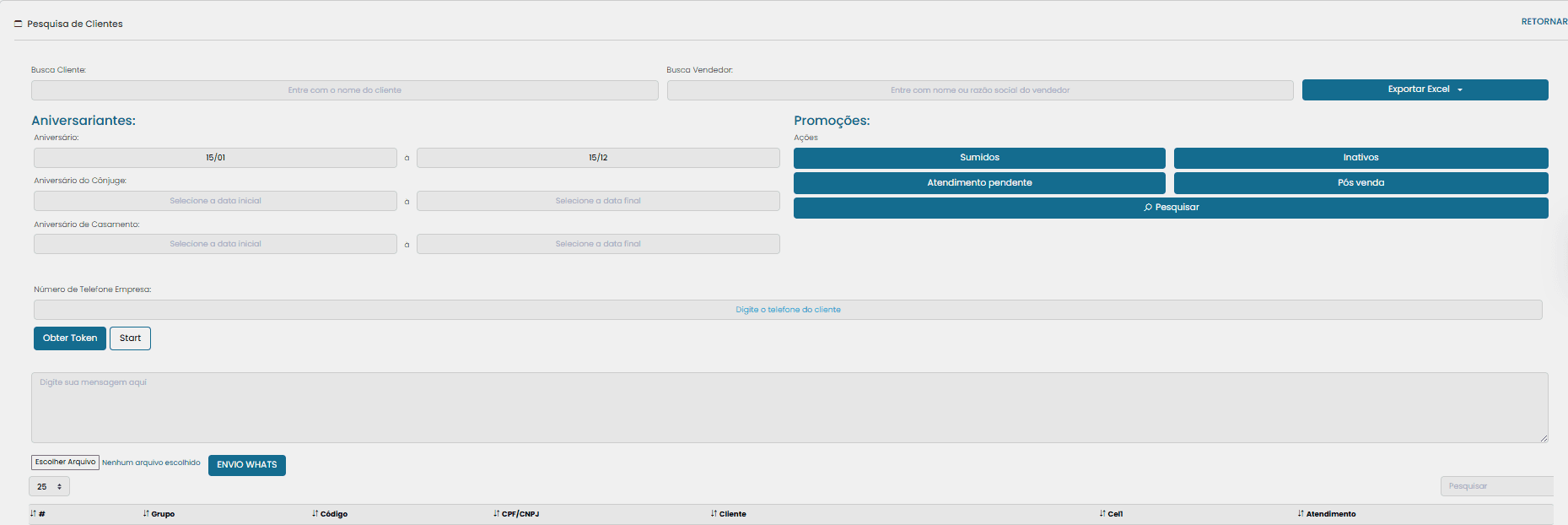Collapse the Pesquisa de Clientes panel icon
Image resolution: width=1568 pixels, height=525 pixels.
tap(19, 24)
